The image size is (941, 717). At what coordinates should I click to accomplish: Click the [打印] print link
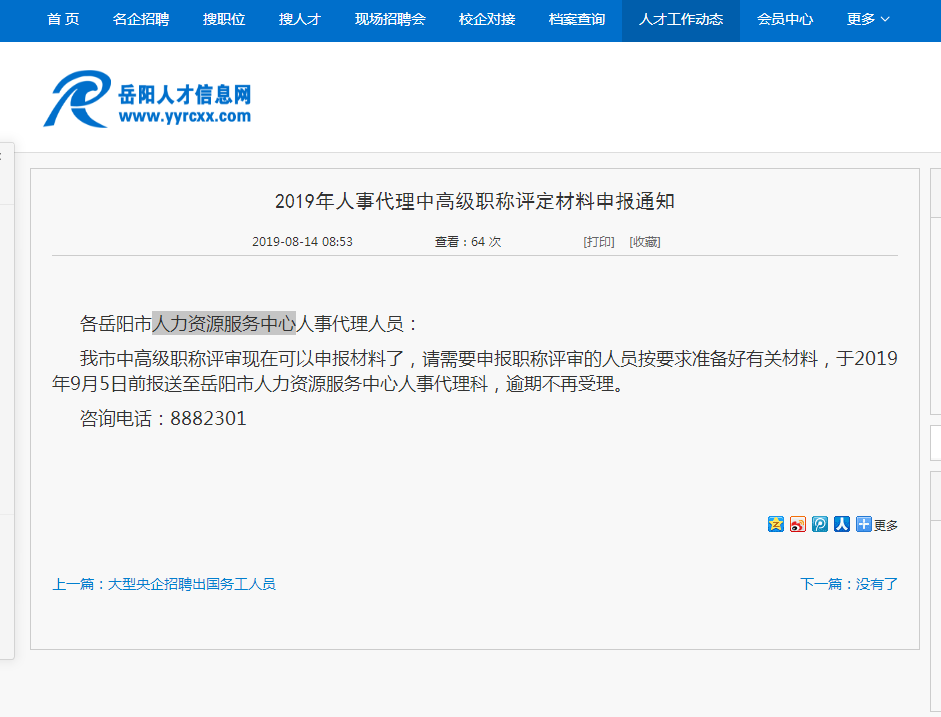[599, 242]
